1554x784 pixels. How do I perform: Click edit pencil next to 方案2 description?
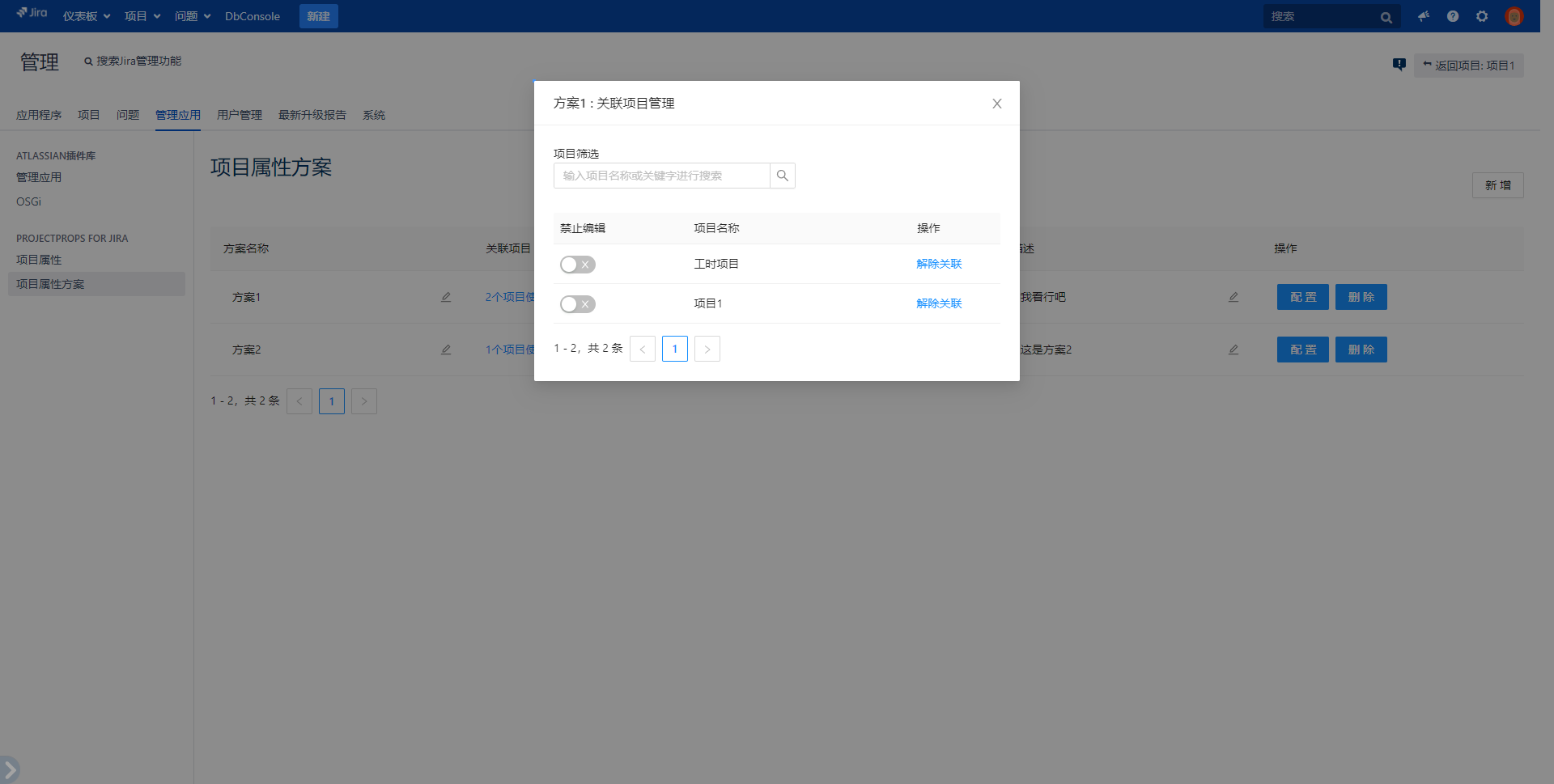pyautogui.click(x=1233, y=350)
